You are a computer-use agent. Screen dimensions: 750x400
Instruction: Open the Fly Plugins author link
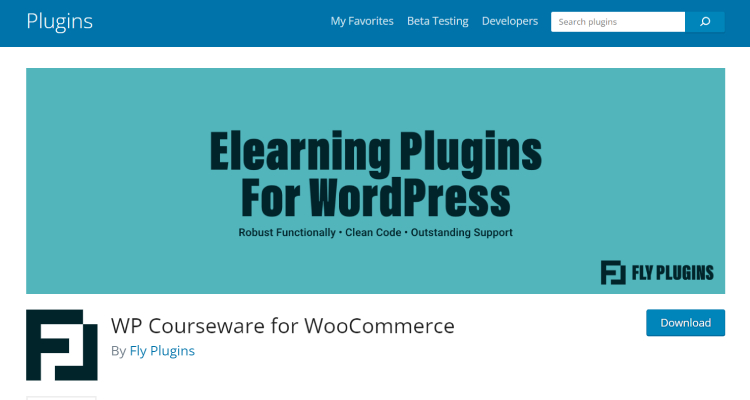[x=162, y=351]
